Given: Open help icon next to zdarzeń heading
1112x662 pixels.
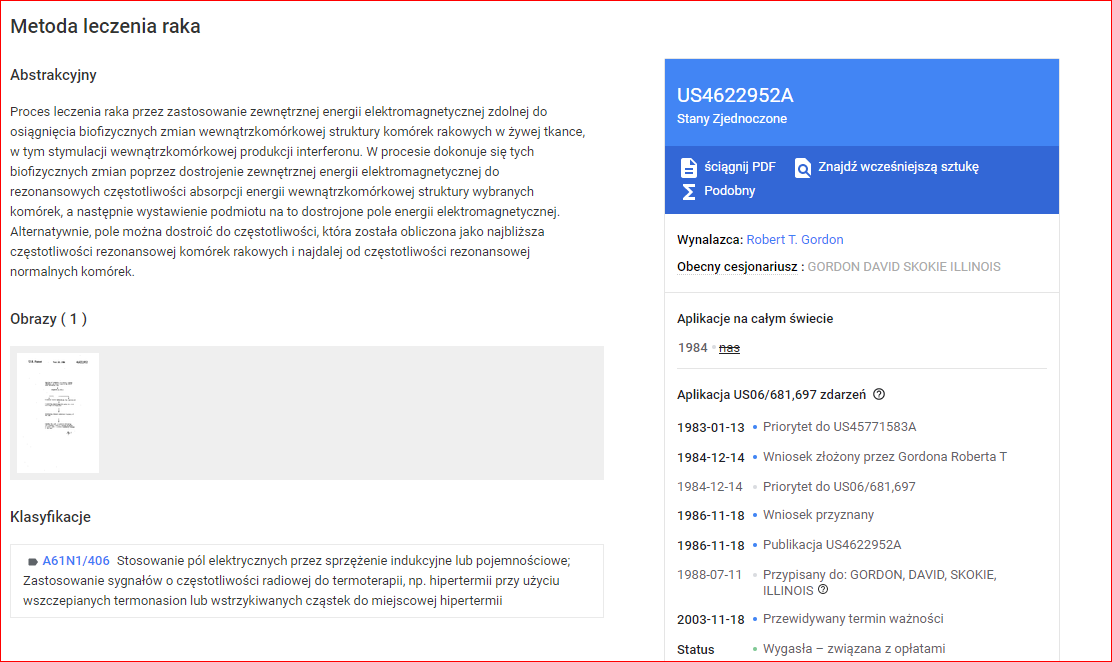Looking at the screenshot, I should click(879, 395).
